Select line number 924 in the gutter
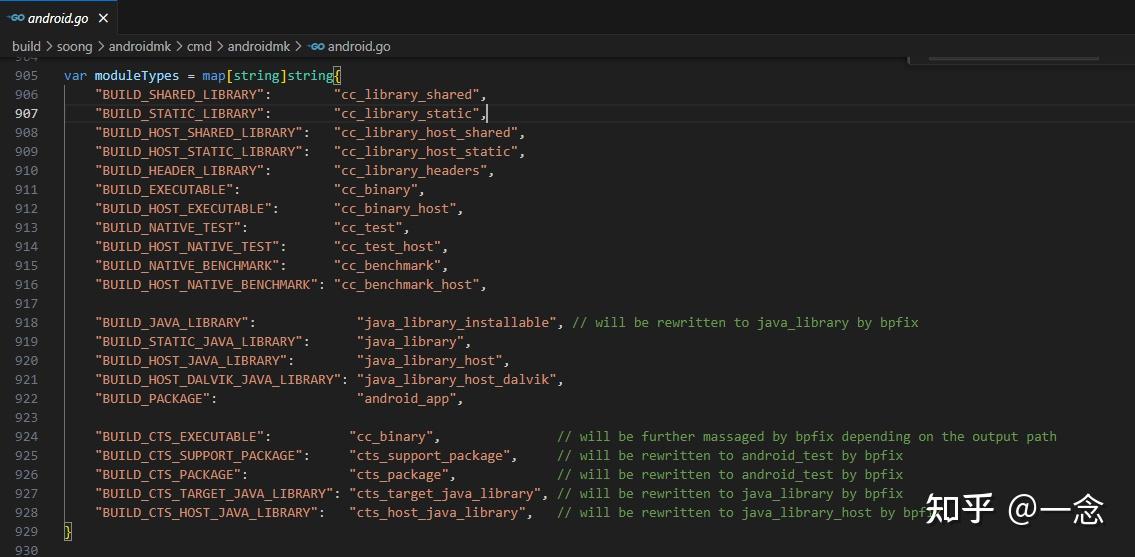The width and height of the screenshot is (1135, 557). pos(26,437)
